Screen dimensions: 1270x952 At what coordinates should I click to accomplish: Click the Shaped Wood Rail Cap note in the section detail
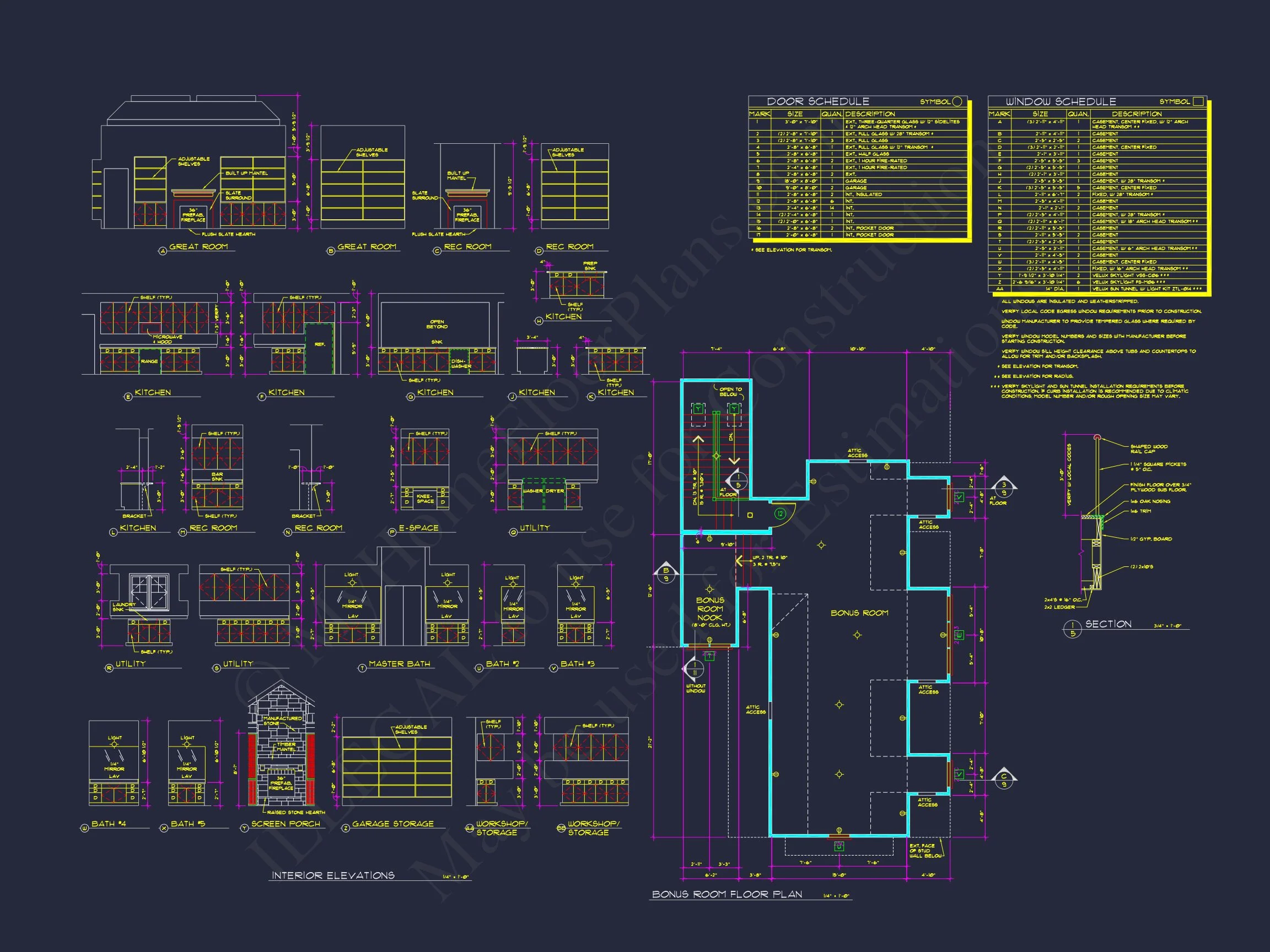(1148, 449)
